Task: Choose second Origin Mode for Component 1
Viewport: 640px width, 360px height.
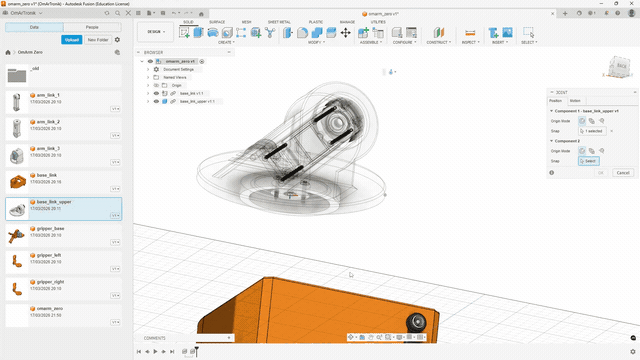Action: [x=592, y=121]
